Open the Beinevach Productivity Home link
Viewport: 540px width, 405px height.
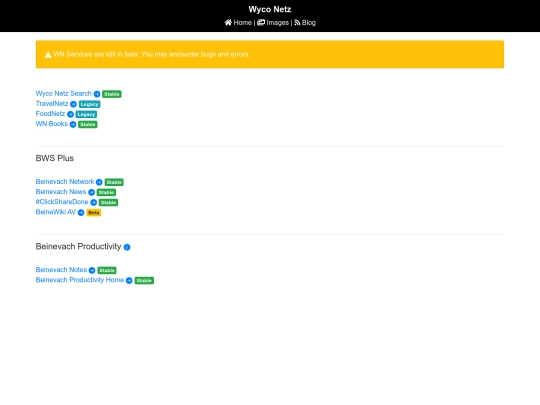[x=80, y=280]
